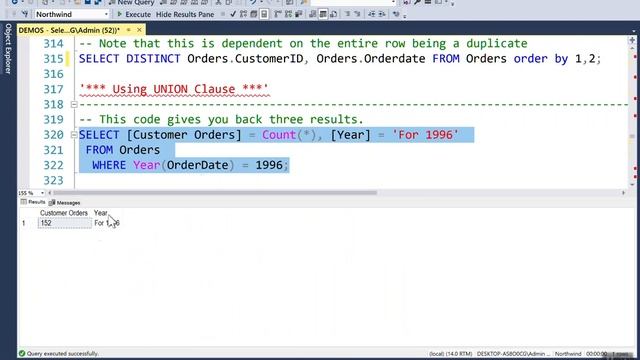Click the 00:00:00 elapsed time in status bar
This screenshot has width=640, height=360.
click(596, 354)
